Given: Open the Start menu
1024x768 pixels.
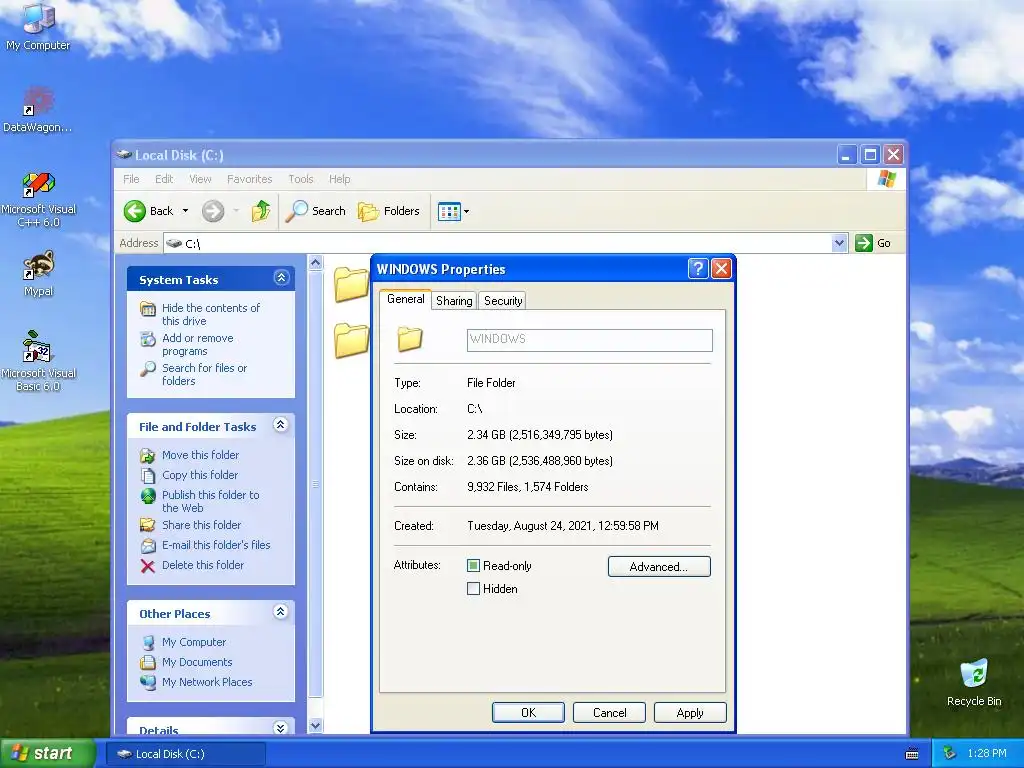Looking at the screenshot, I should [x=48, y=753].
